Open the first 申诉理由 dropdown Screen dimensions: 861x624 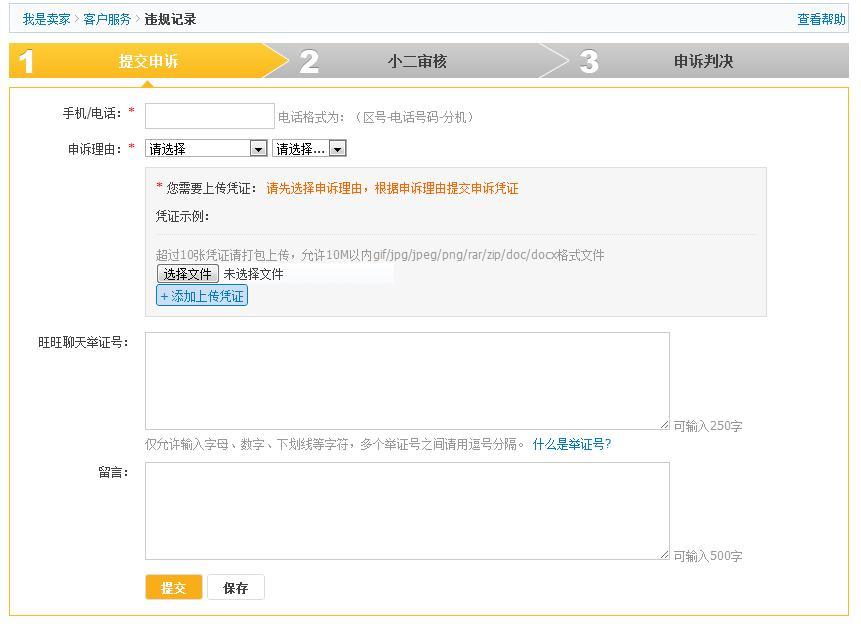coord(207,149)
